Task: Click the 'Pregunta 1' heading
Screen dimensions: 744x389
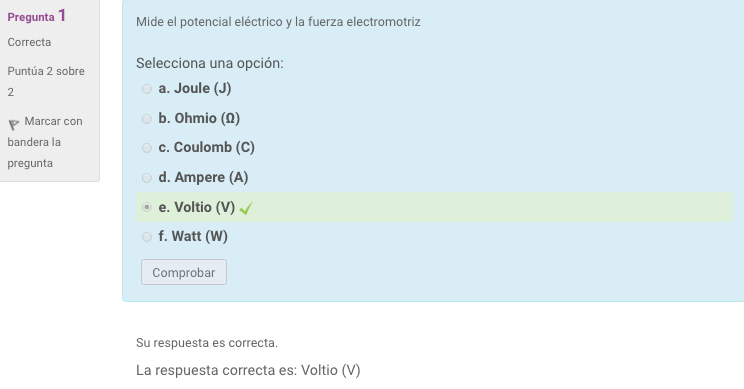Action: [37, 17]
